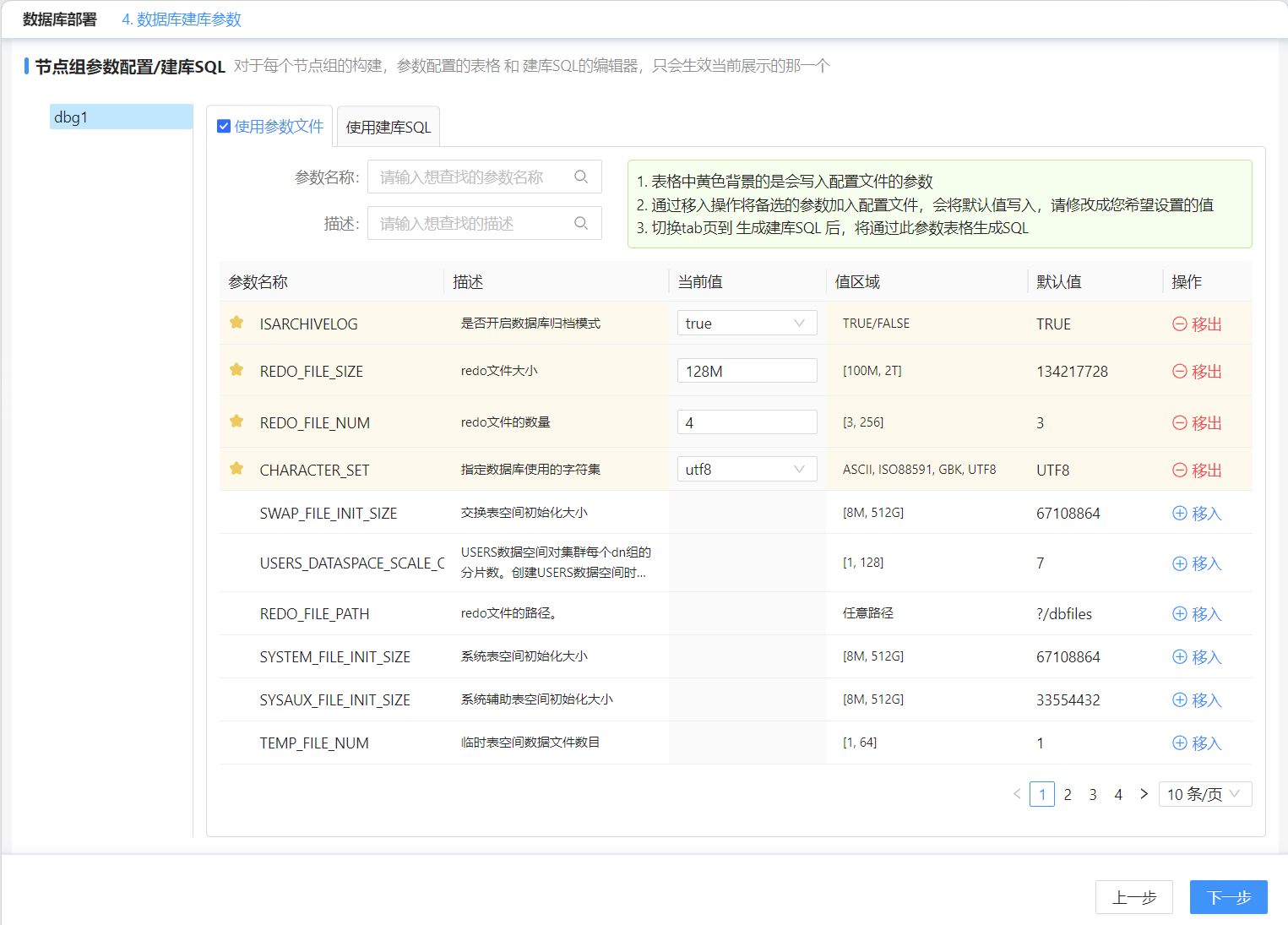
Task: Click the REDO_FILE_SIZE value input field
Action: point(747,371)
